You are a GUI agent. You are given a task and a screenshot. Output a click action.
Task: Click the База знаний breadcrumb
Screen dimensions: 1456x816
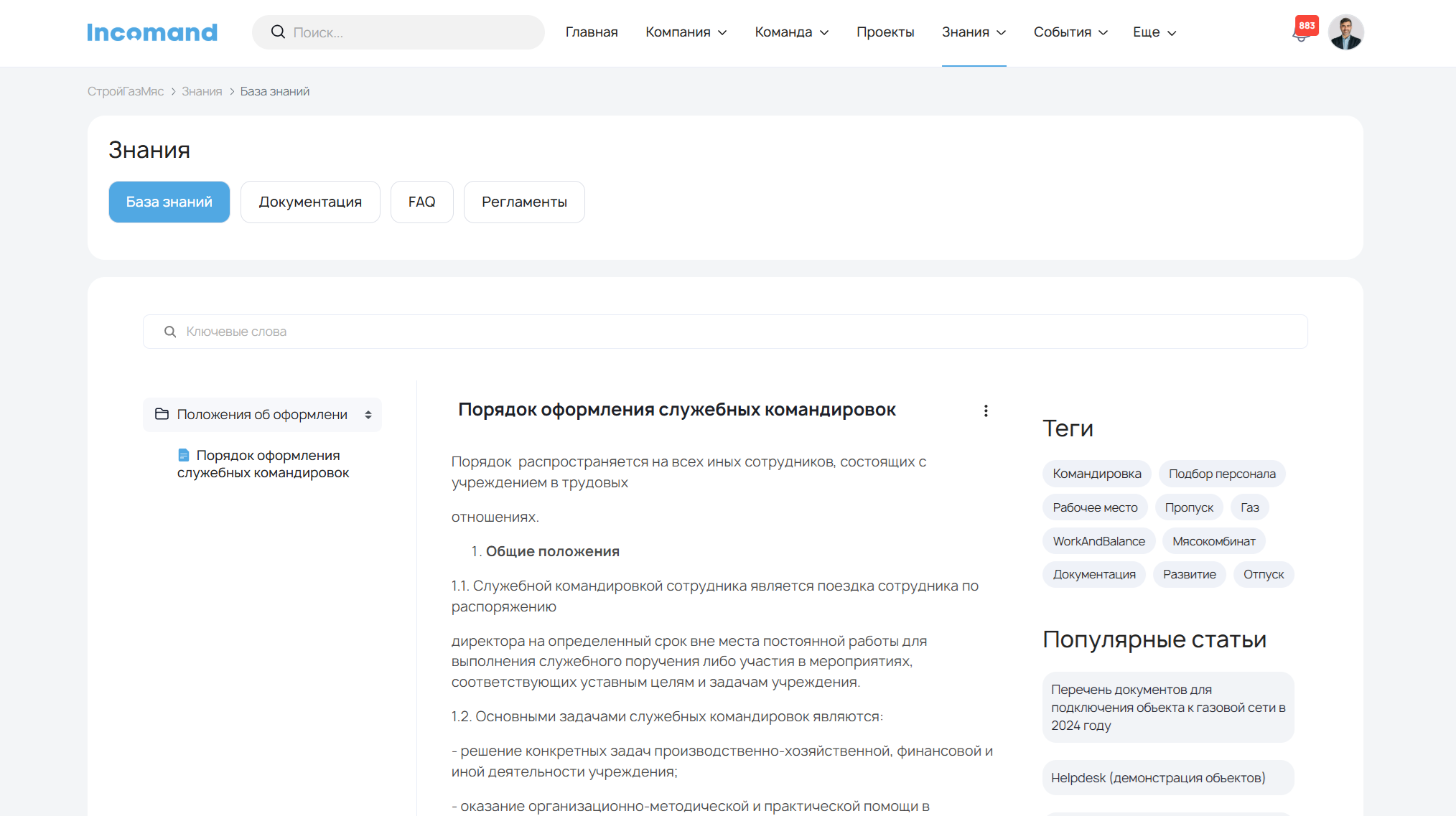(275, 91)
